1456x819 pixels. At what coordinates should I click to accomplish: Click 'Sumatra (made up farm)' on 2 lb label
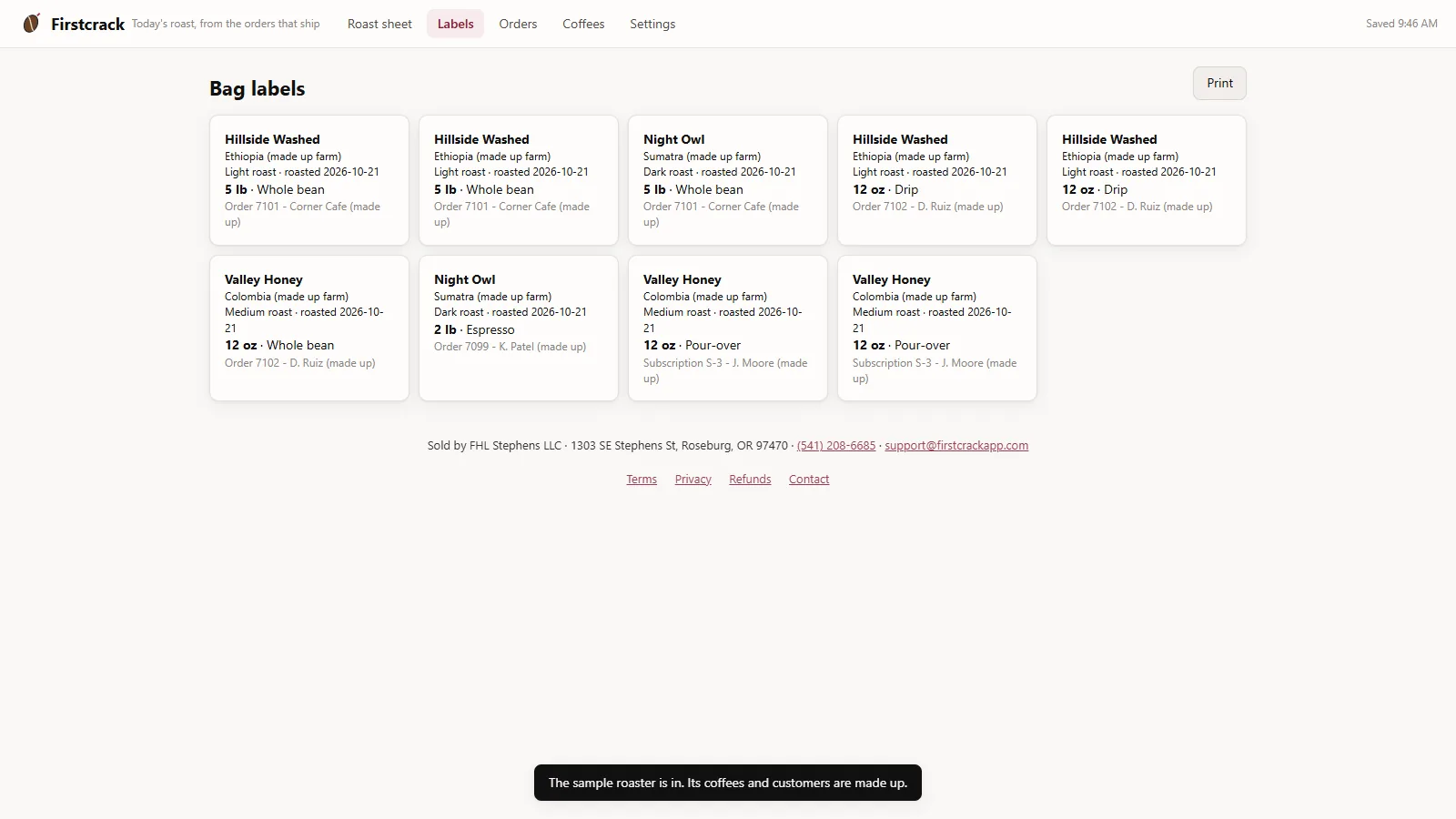pyautogui.click(x=492, y=297)
